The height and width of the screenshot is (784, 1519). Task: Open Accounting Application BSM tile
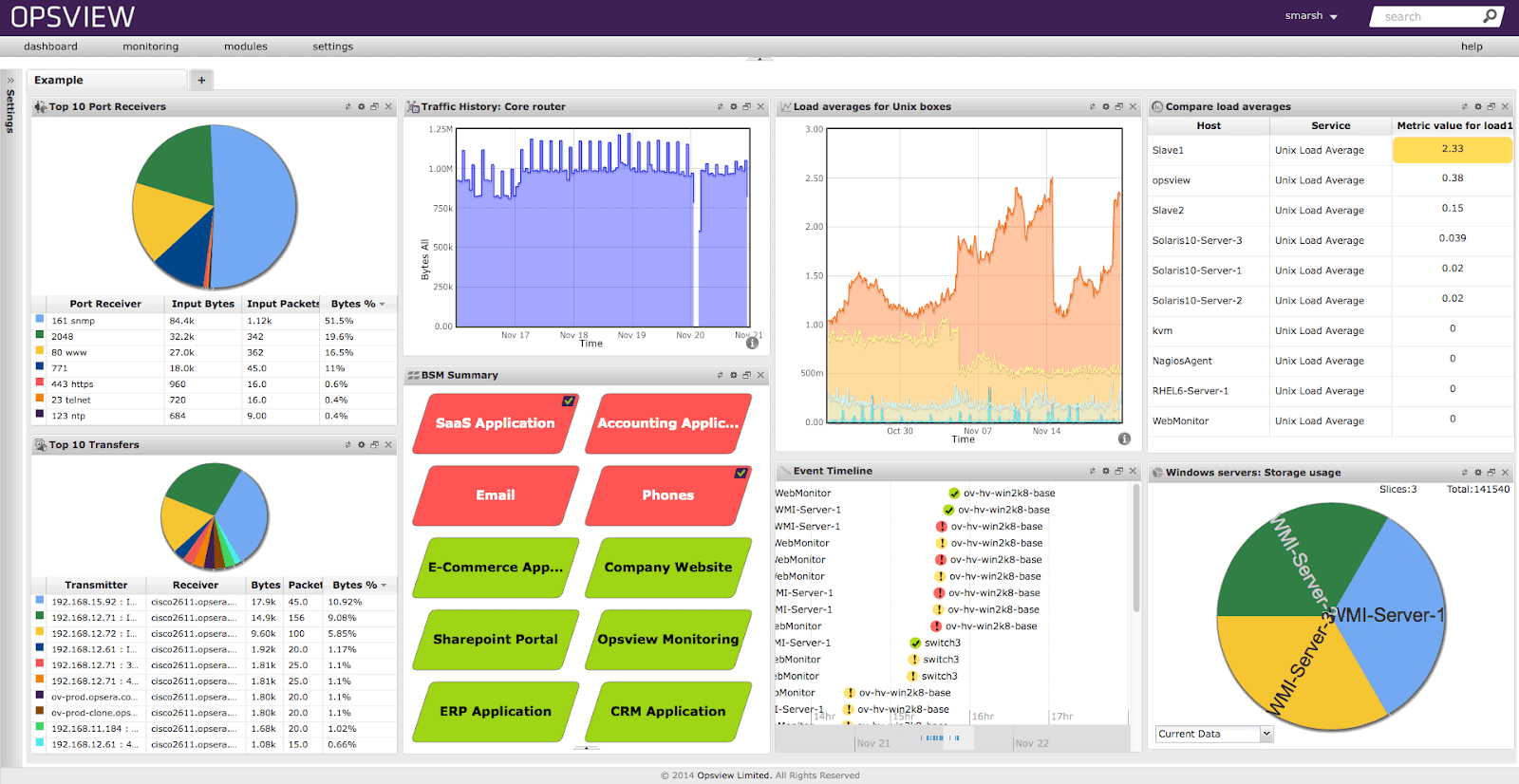point(668,423)
